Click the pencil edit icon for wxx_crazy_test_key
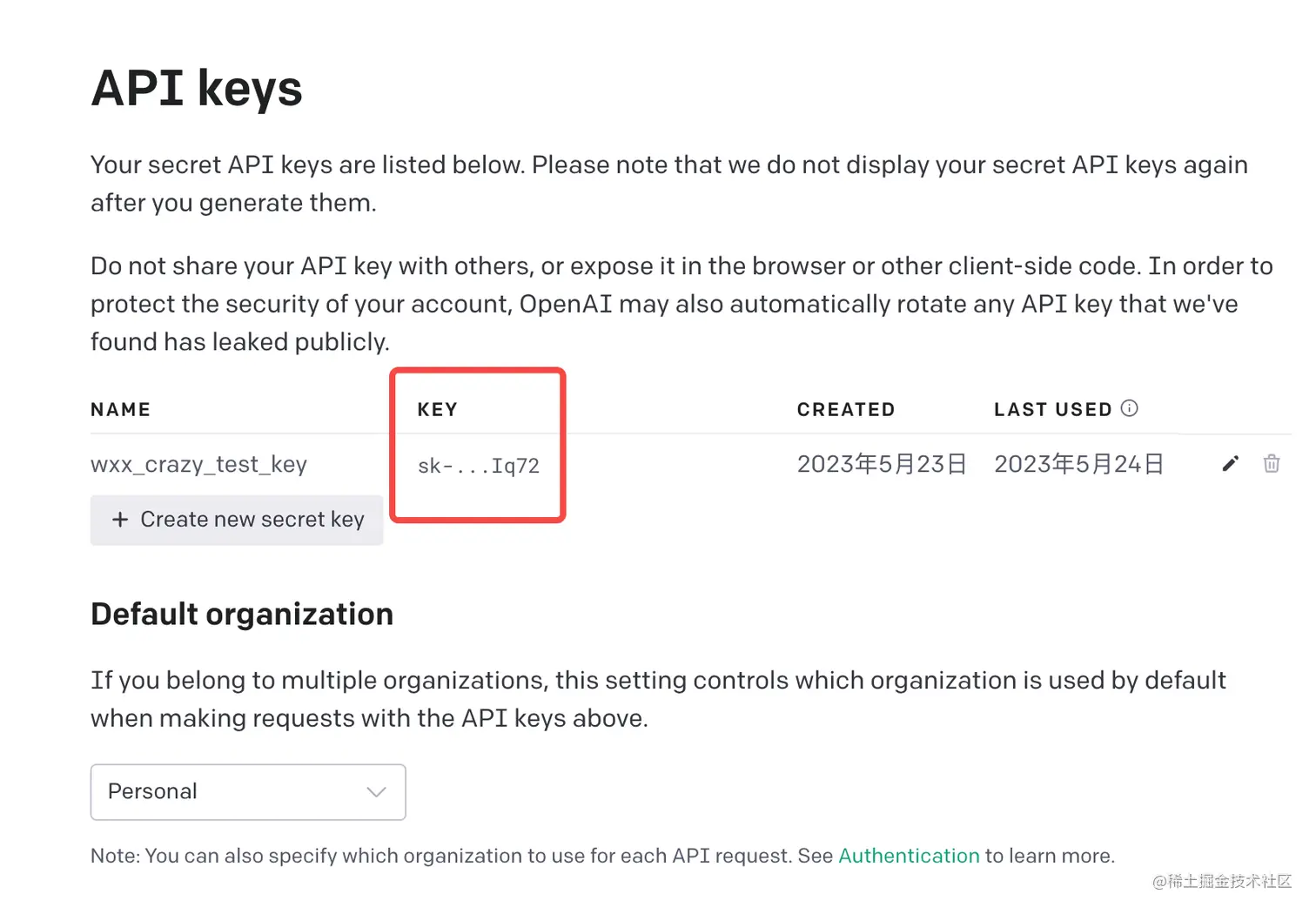 click(x=1230, y=464)
